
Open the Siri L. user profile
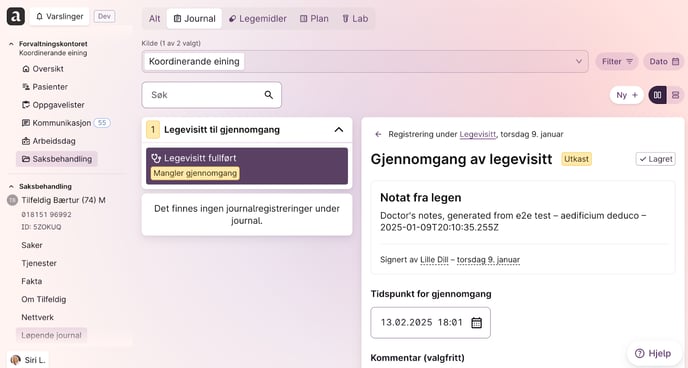pyautogui.click(x=29, y=360)
